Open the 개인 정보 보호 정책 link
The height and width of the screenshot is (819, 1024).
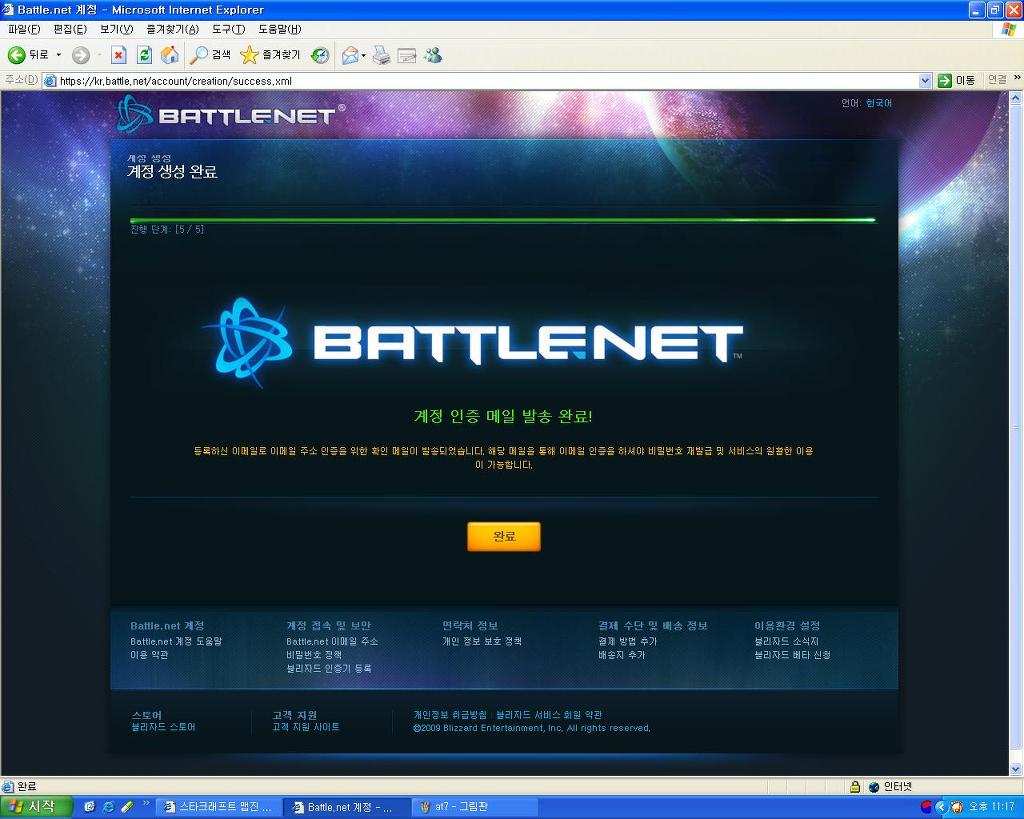click(482, 641)
